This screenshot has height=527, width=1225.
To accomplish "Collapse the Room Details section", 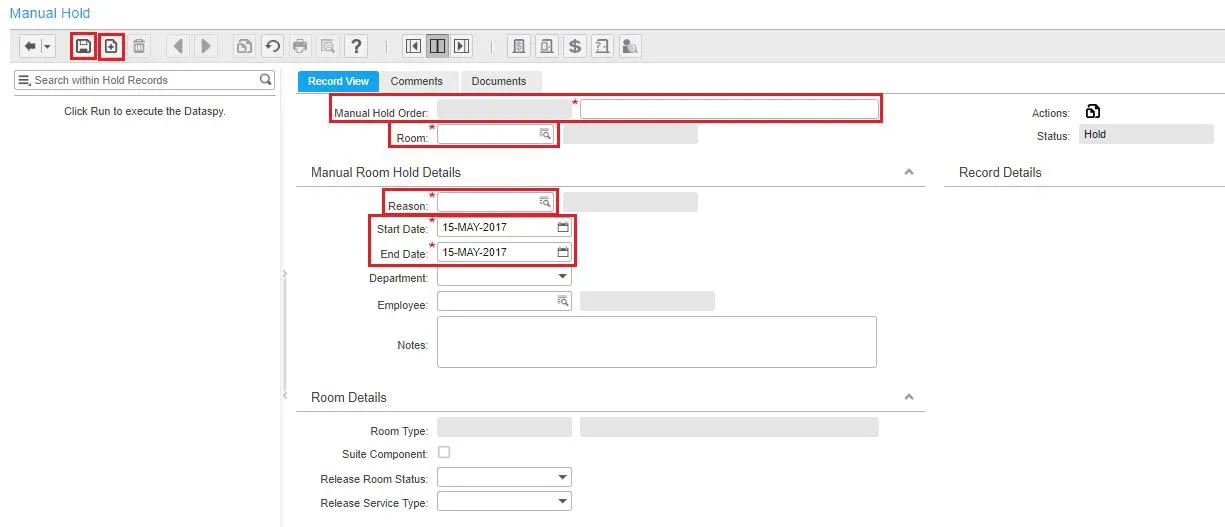I will click(909, 397).
